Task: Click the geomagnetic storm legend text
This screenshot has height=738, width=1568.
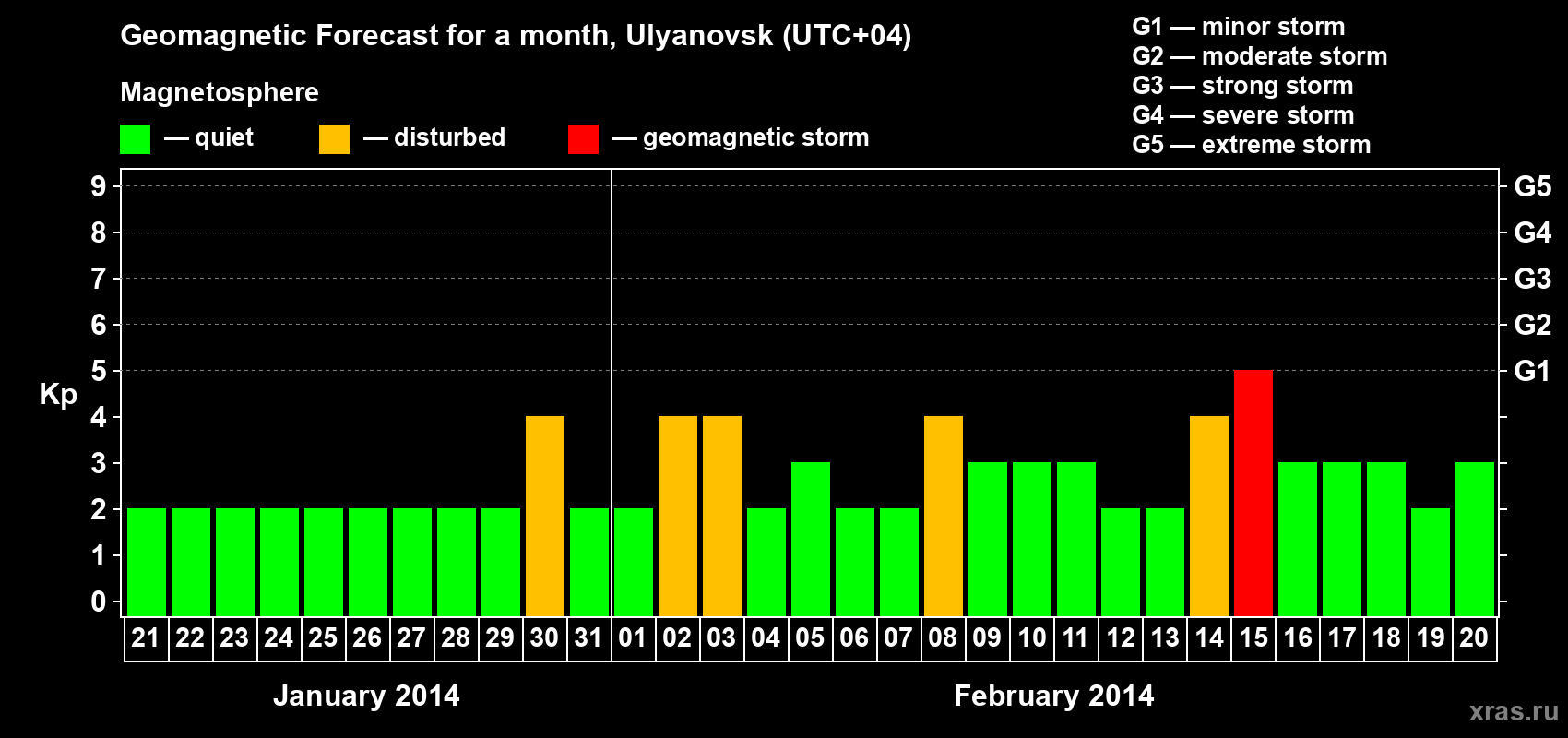Action: (x=756, y=138)
